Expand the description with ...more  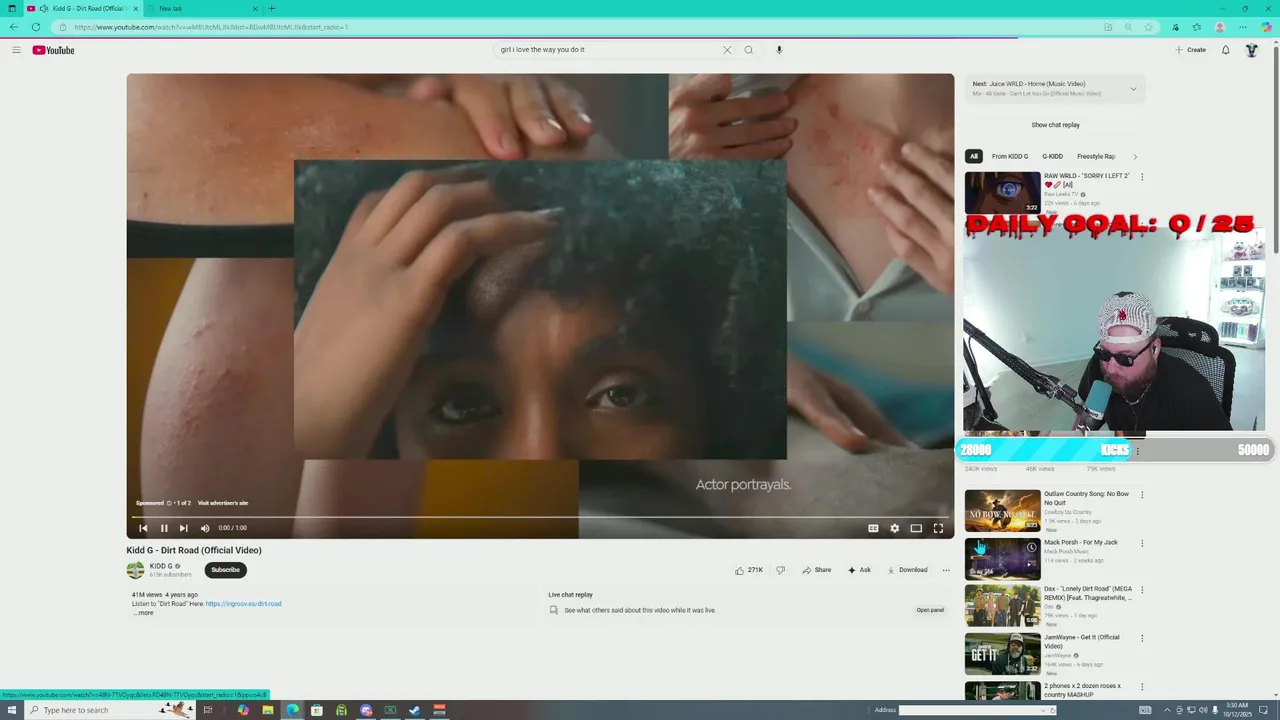(144, 613)
